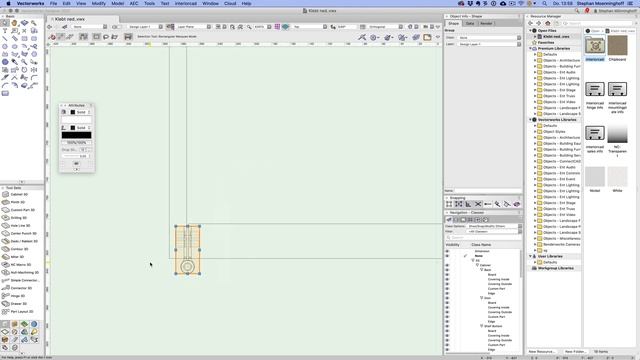
Task: Collapse the User Libraries section
Action: coord(531,256)
